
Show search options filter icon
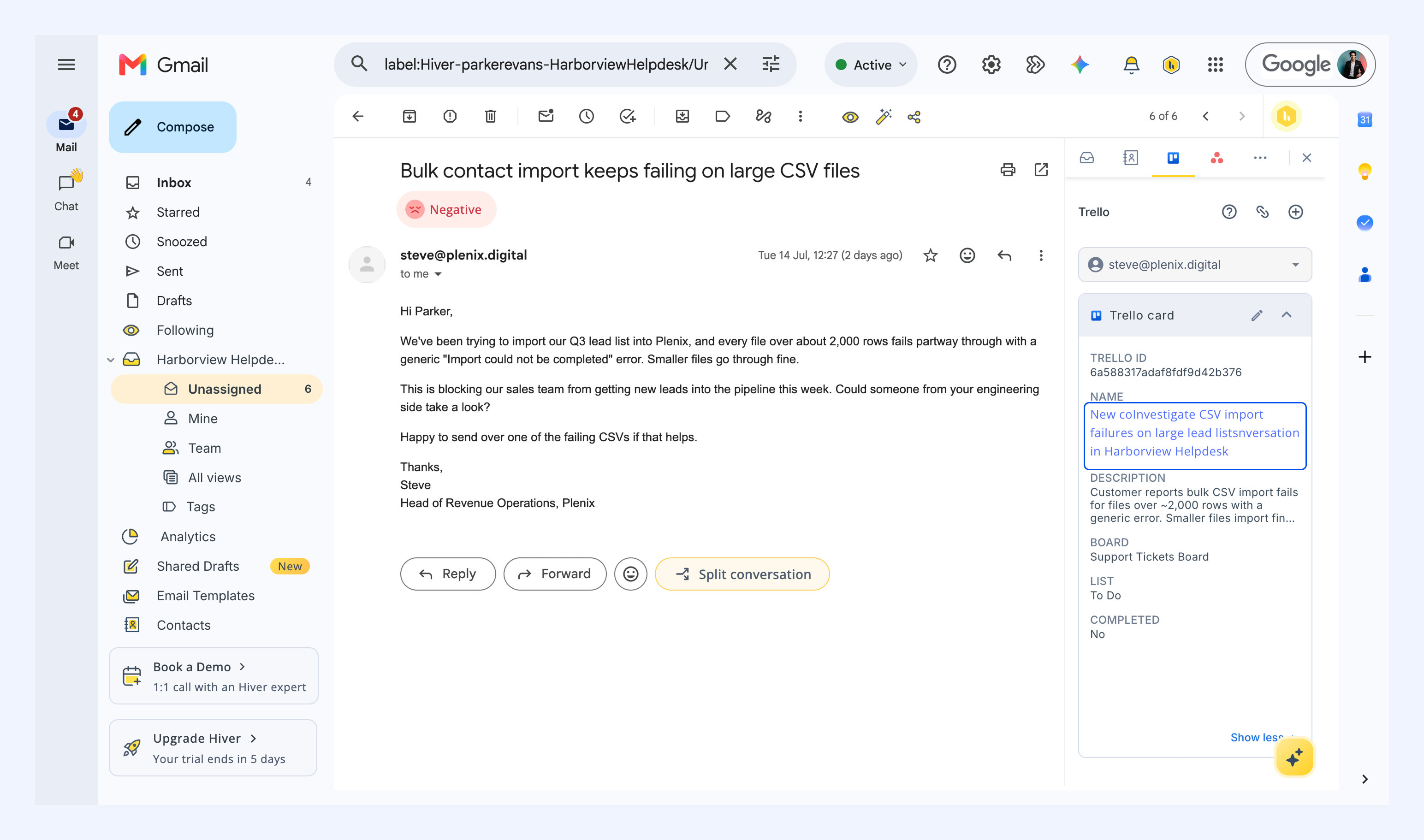click(x=771, y=65)
